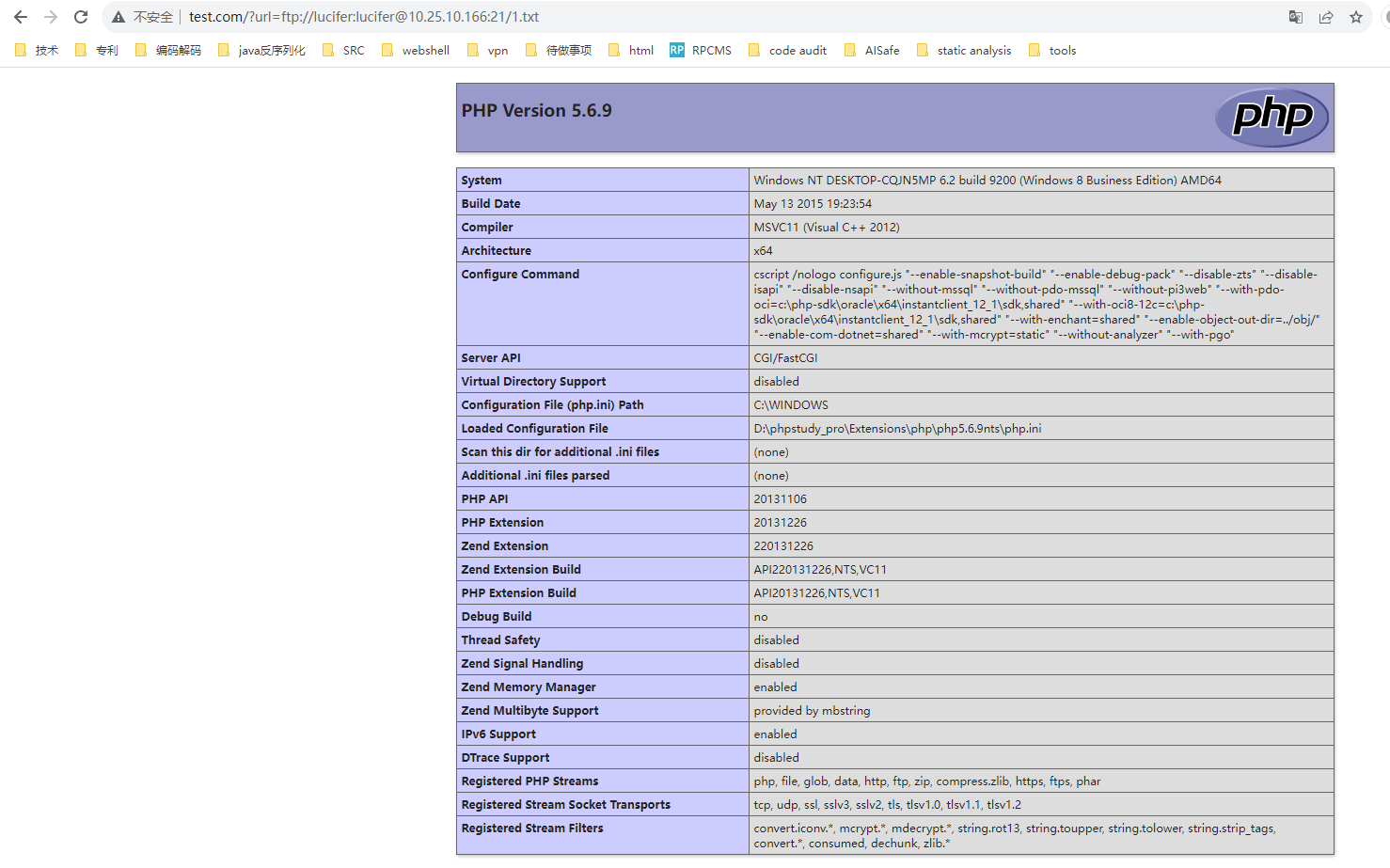The height and width of the screenshot is (868, 1390).
Task: Click the Zend Signal Handling label
Action: pos(522,664)
